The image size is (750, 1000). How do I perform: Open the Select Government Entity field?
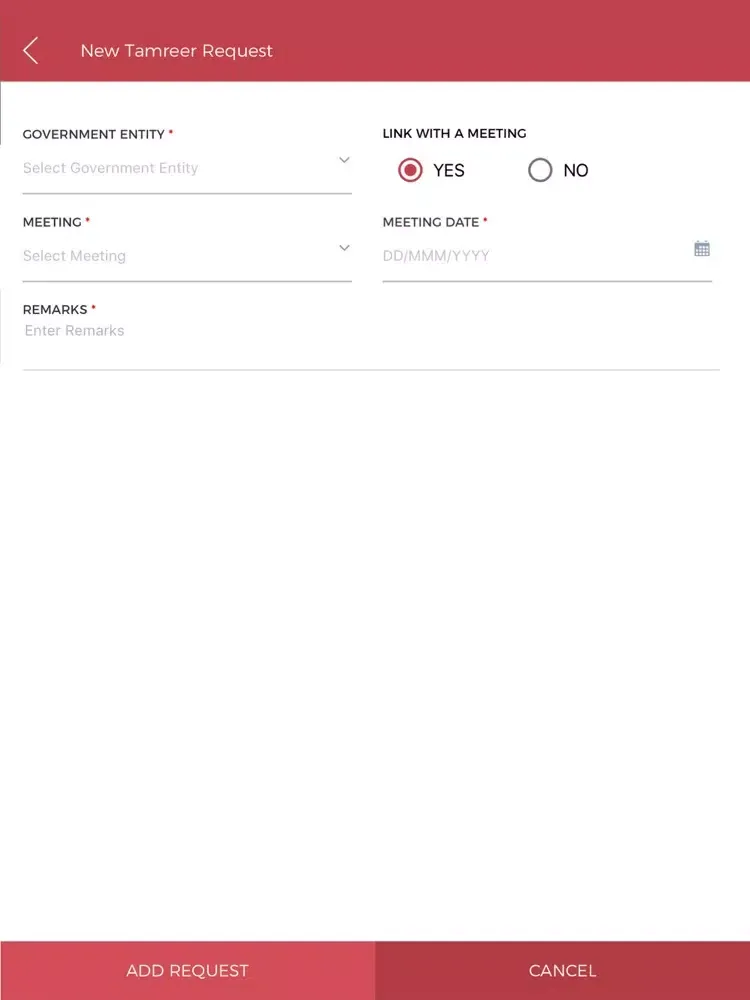point(170,168)
